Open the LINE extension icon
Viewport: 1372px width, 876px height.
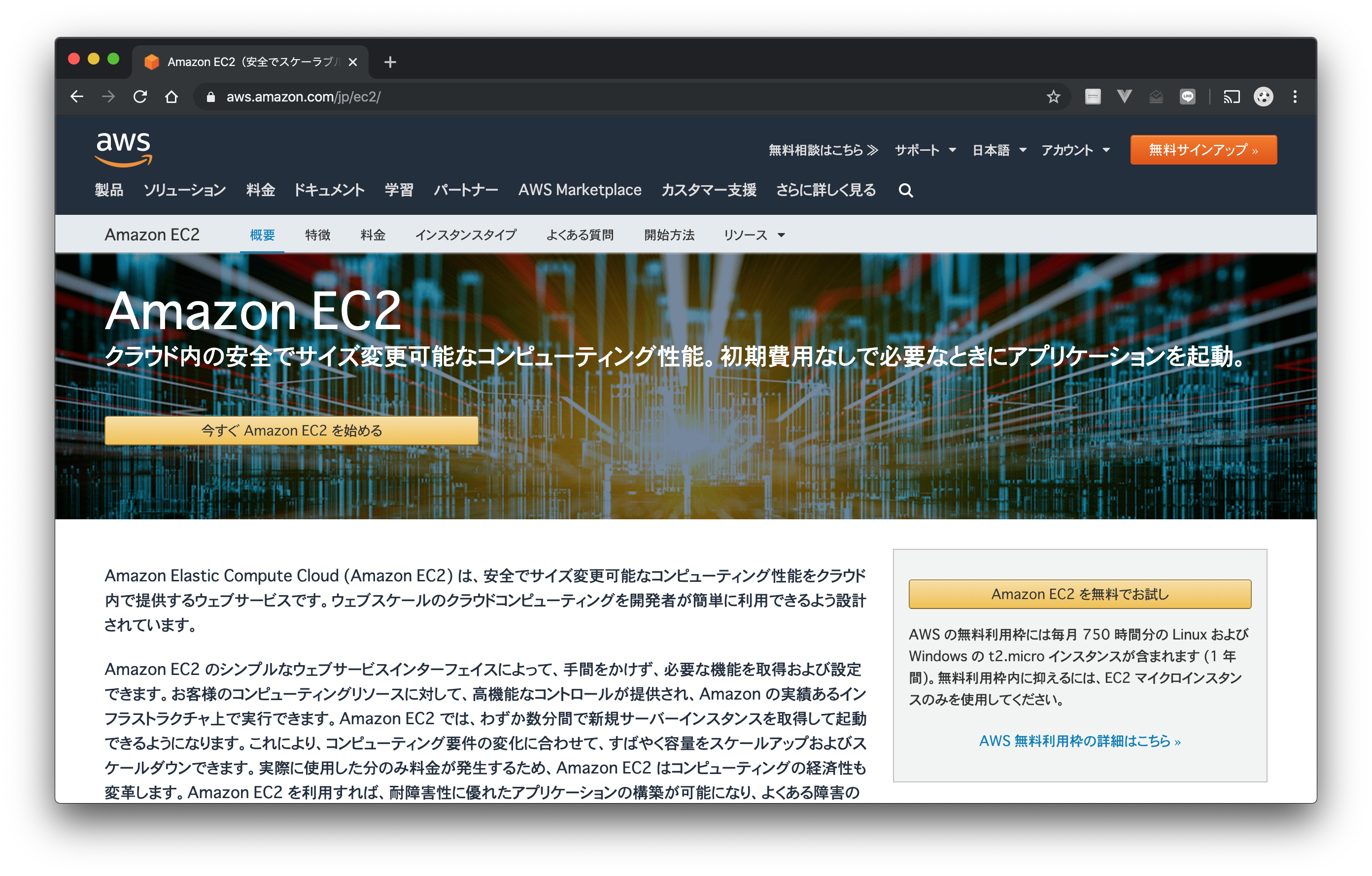click(x=1187, y=97)
